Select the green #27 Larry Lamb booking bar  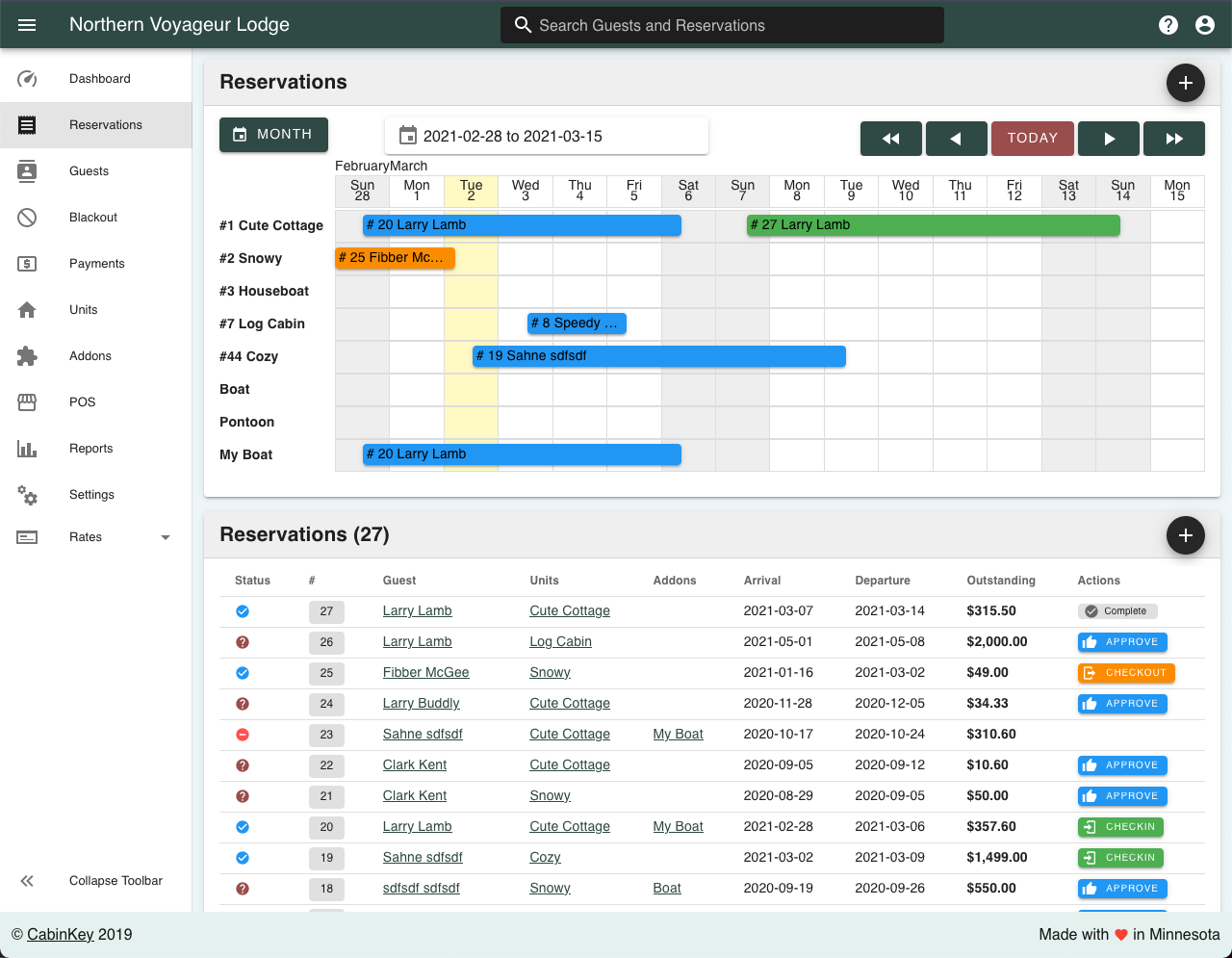click(x=933, y=225)
